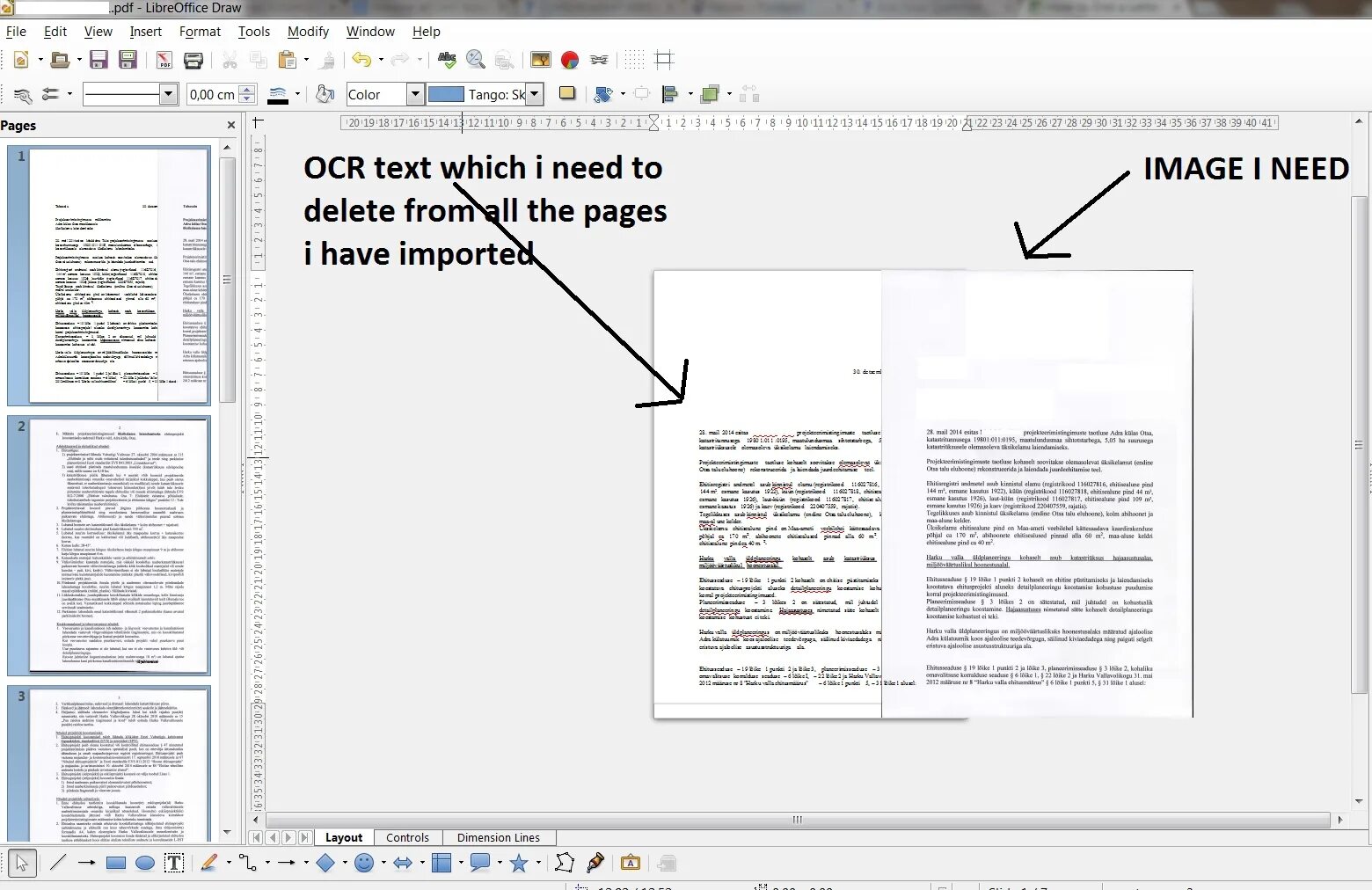
Task: Open the Fontwork Gallery icon
Action: (x=631, y=863)
